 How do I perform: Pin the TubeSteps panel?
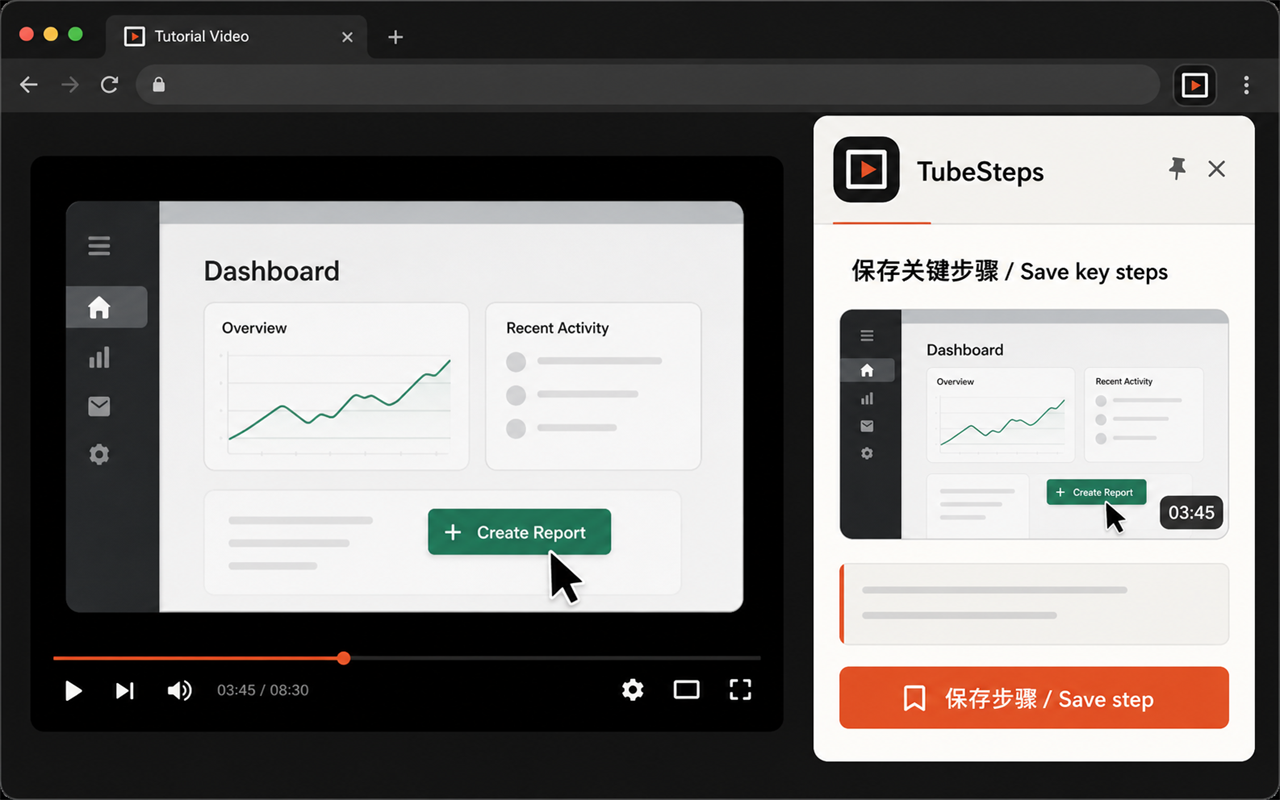pos(1178,169)
